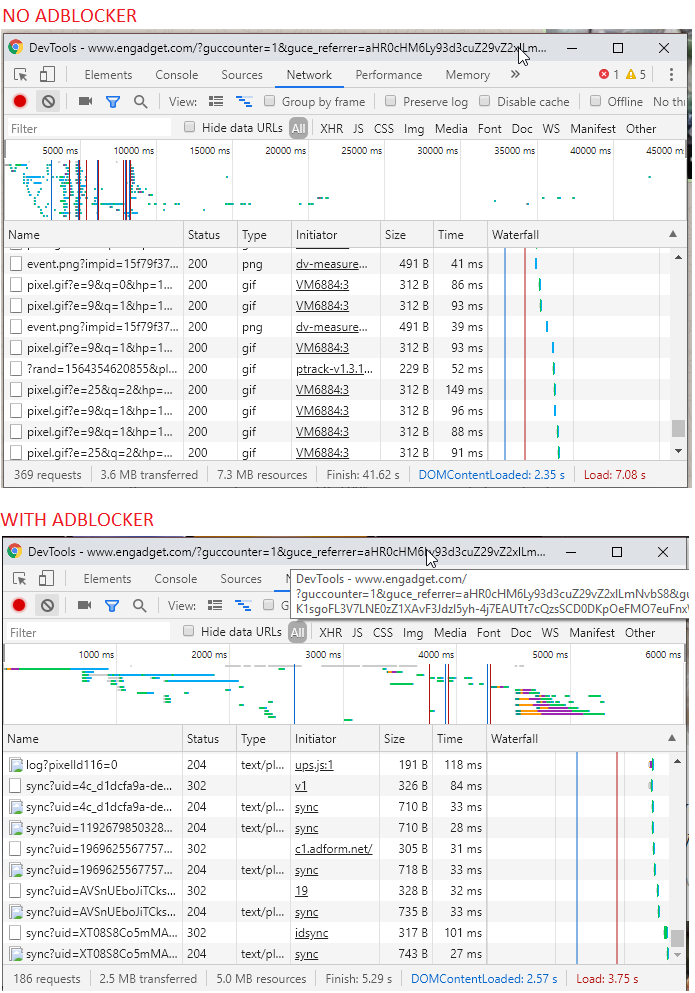Image resolution: width=695 pixels, height=993 pixels.
Task: Open the DevTools three-dot menu in the top window
Action: (x=671, y=75)
